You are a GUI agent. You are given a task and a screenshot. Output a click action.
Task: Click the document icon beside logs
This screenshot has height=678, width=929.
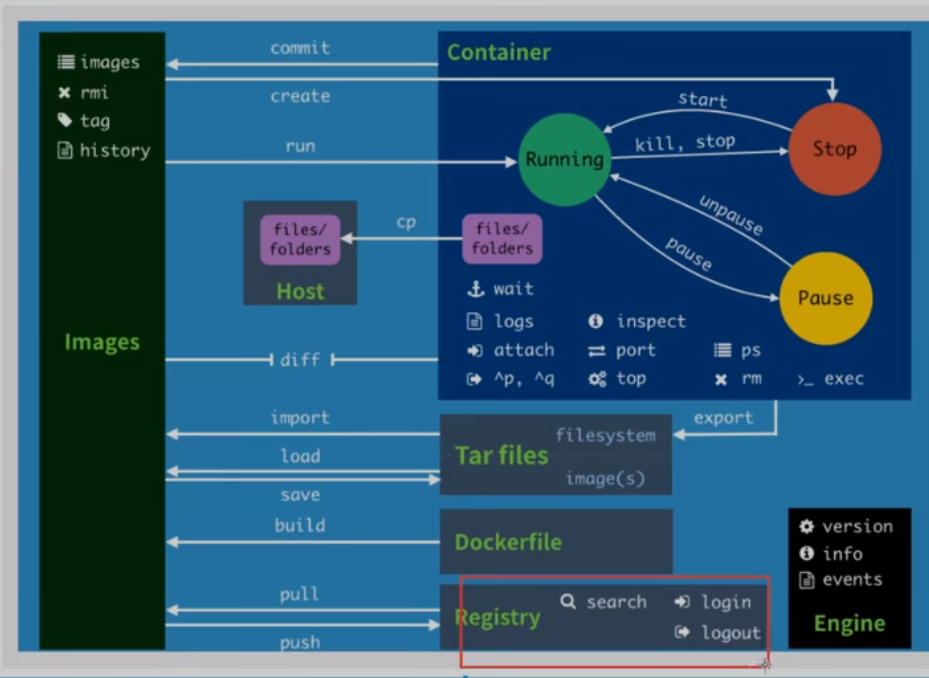click(x=474, y=321)
